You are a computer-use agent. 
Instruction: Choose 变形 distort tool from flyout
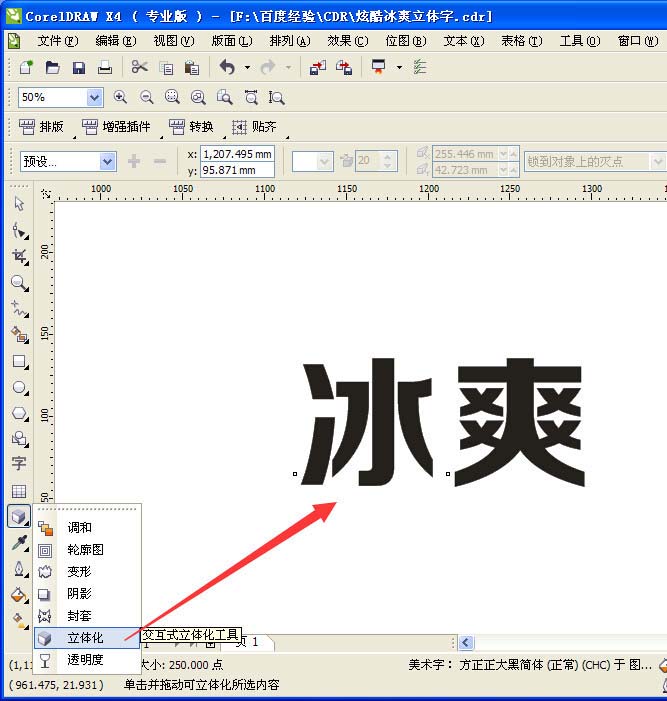coord(87,572)
